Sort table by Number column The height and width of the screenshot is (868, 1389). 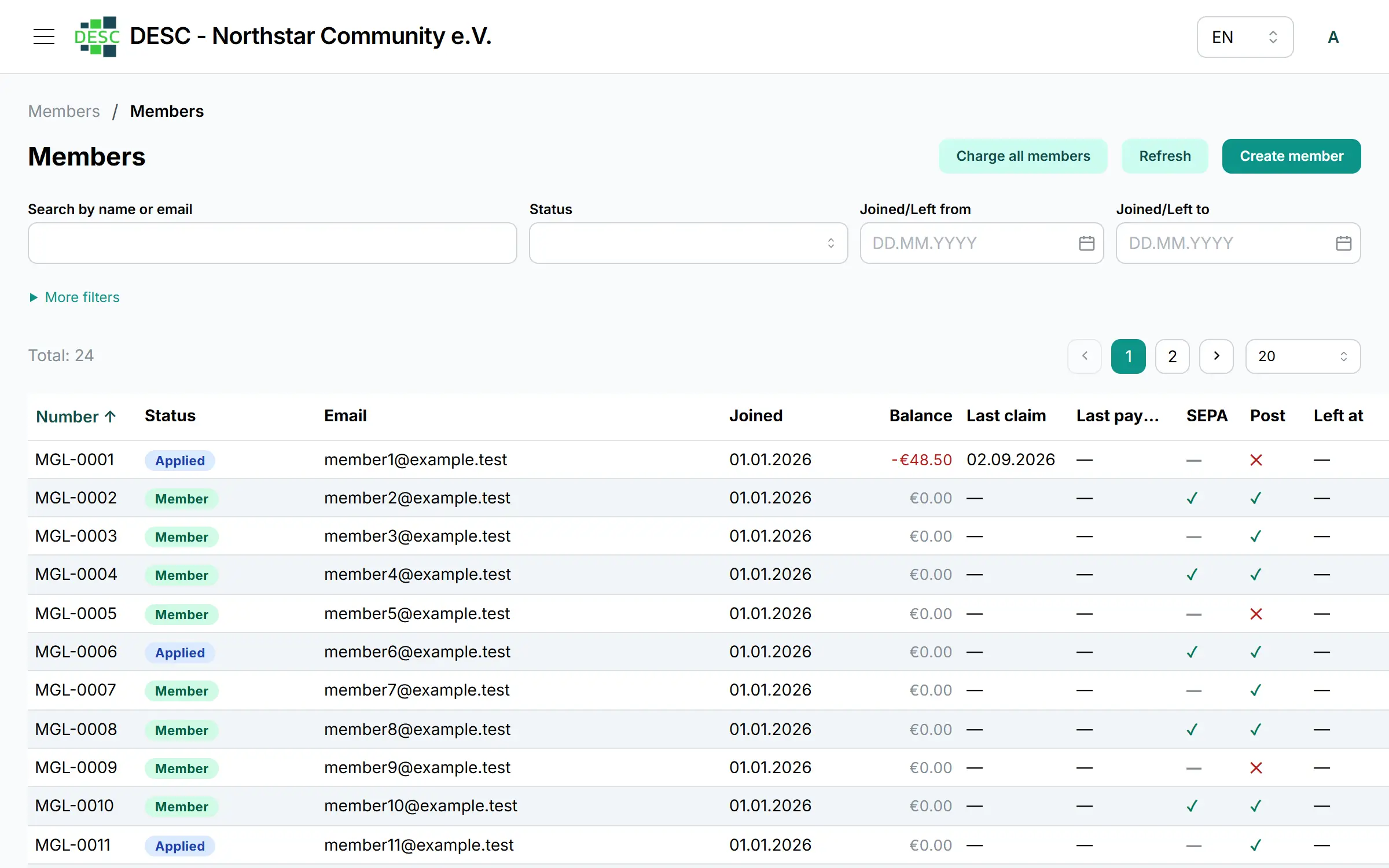point(76,416)
